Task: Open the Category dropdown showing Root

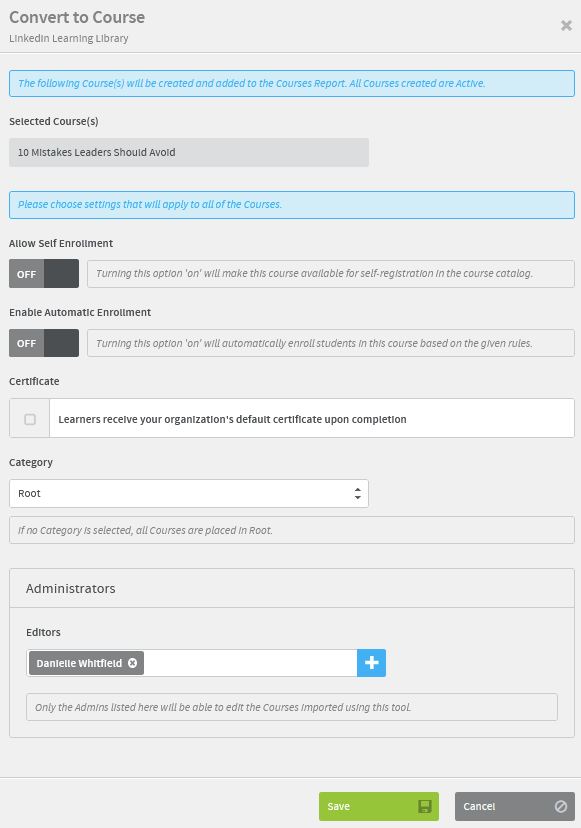Action: [x=189, y=493]
